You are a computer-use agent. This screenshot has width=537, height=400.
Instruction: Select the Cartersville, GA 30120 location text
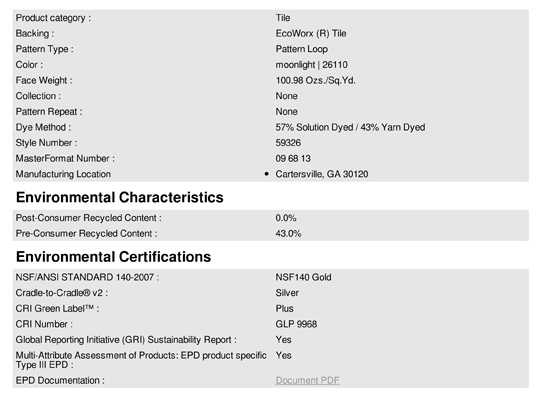pos(322,174)
